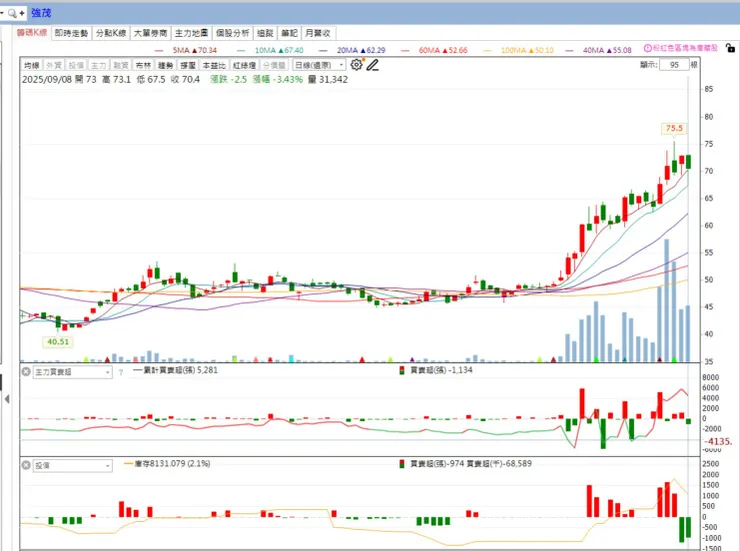The image size is (740, 551).
Task: Click the 累計買賣超(張) 5,281 legend
Action: click(x=176, y=370)
